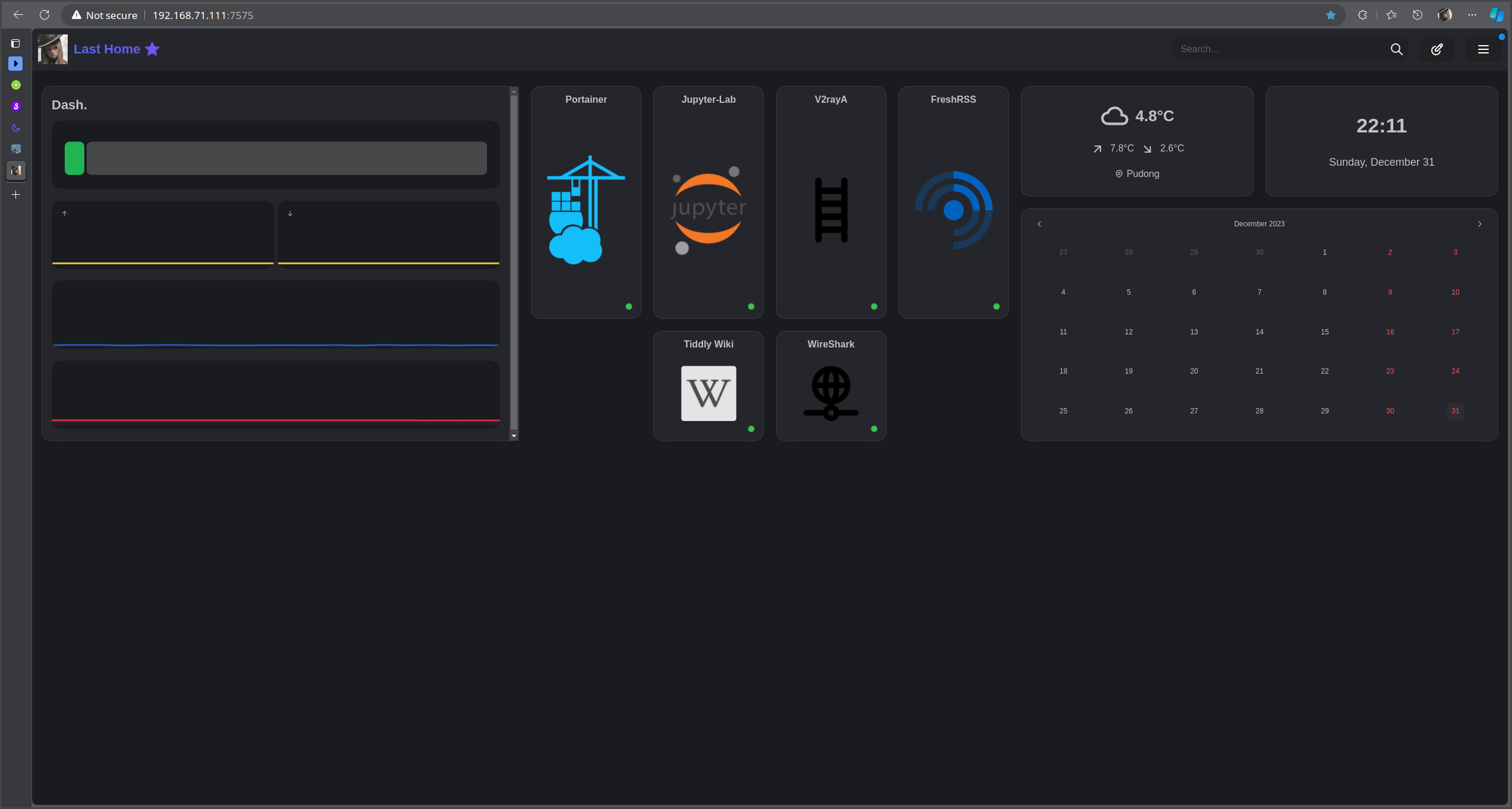Select the active Last Home sidebar tab

(16, 170)
